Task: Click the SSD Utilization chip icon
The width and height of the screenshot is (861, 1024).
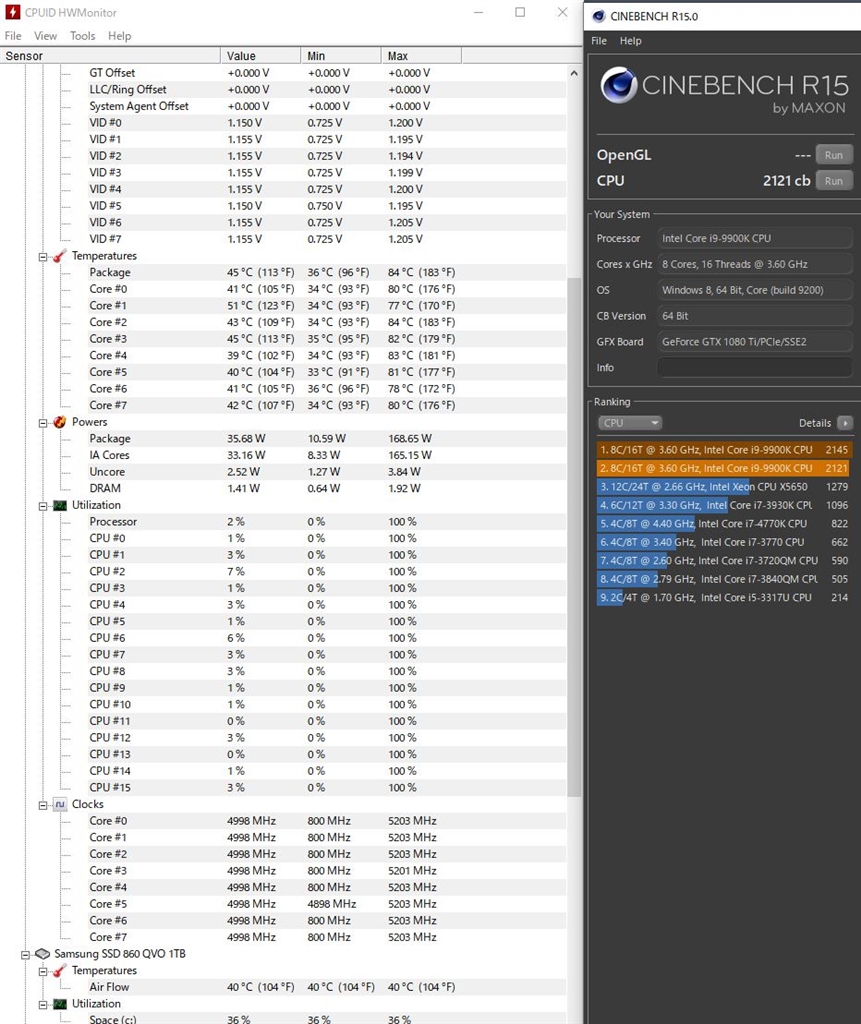Action: [x=60, y=1004]
